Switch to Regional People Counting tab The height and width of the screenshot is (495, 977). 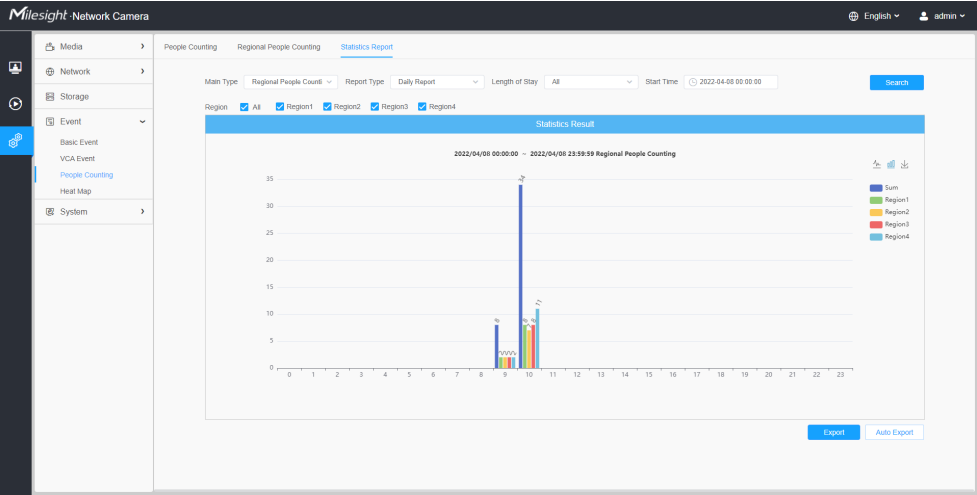(x=279, y=47)
